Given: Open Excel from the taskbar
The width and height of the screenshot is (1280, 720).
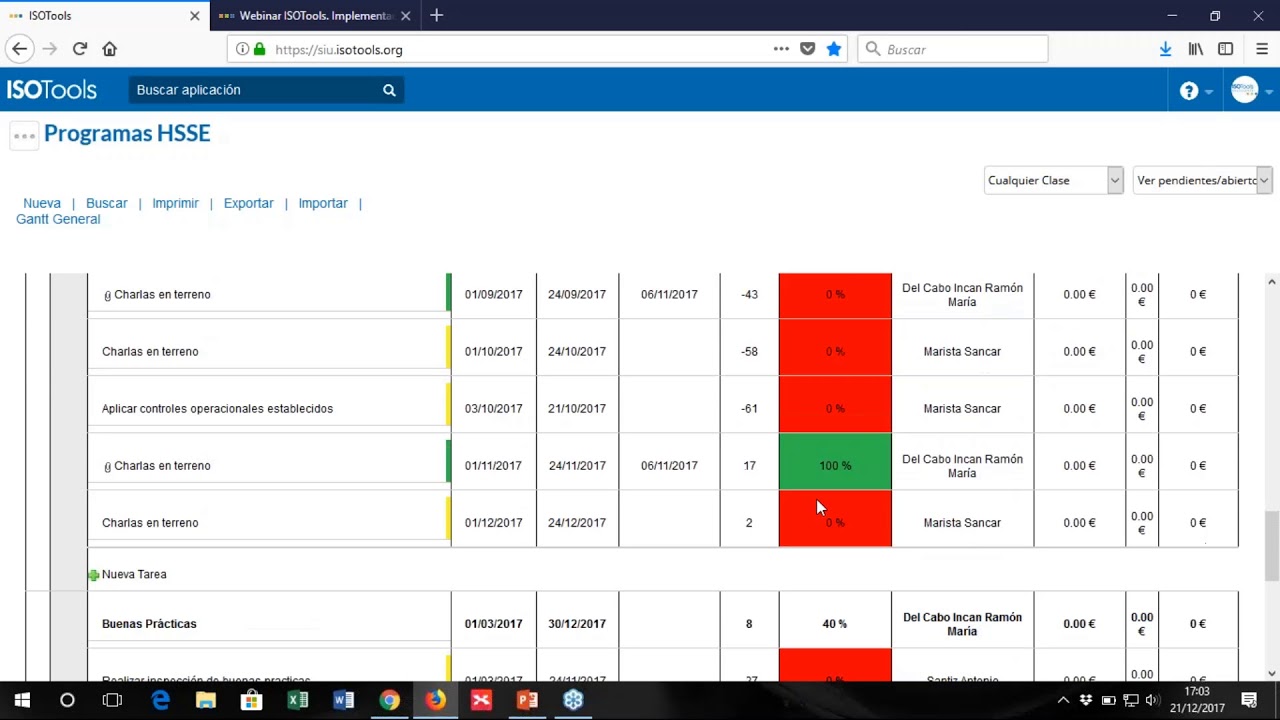Looking at the screenshot, I should (298, 700).
